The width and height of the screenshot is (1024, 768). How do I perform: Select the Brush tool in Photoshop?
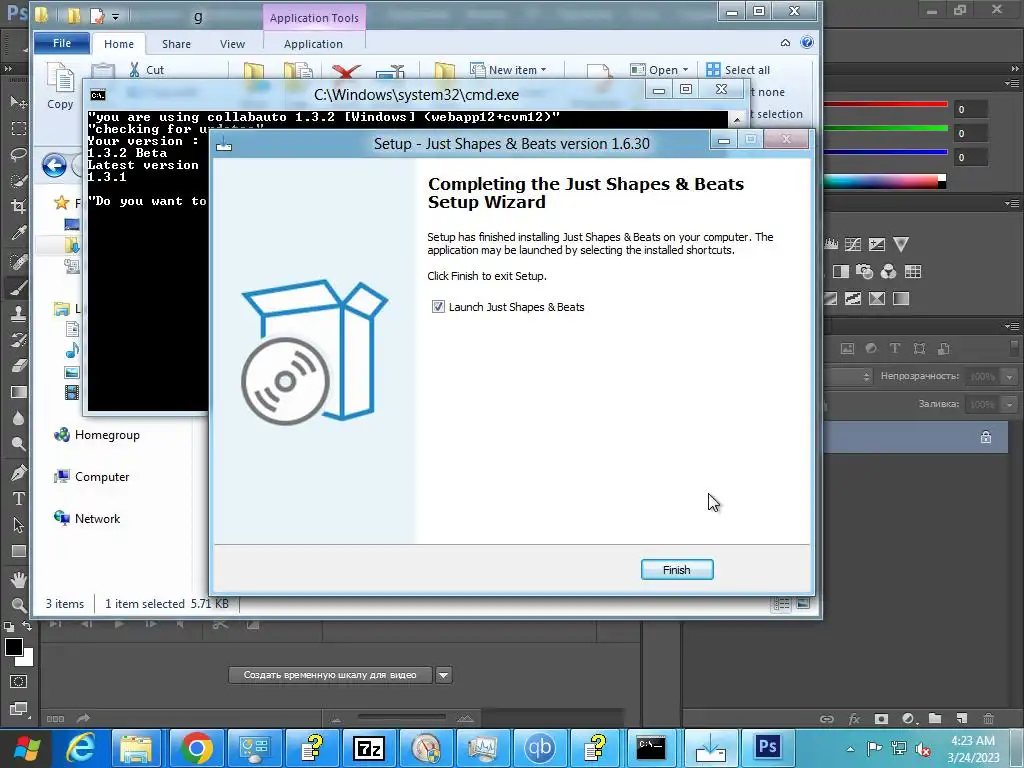pos(18,287)
